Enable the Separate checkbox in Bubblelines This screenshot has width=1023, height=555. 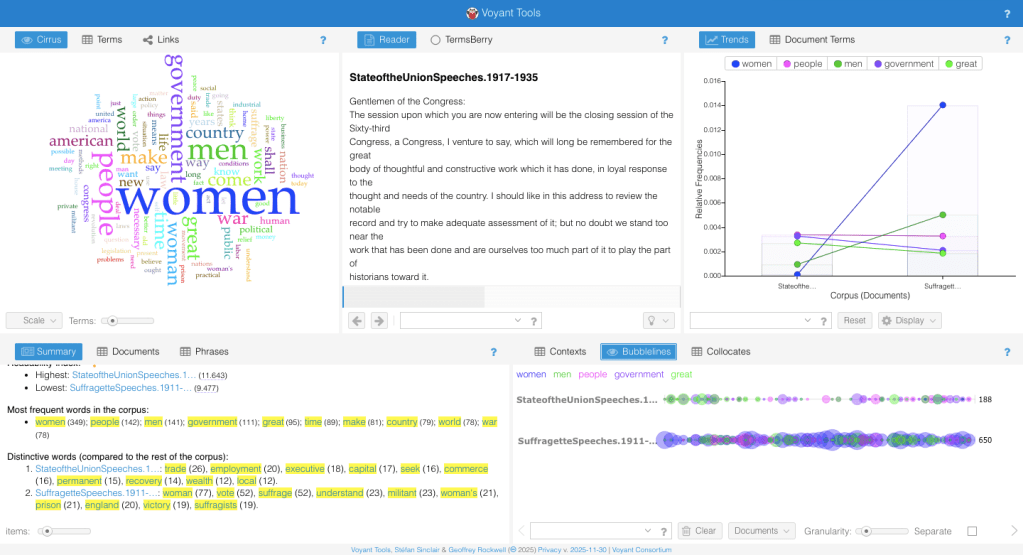tap(972, 531)
